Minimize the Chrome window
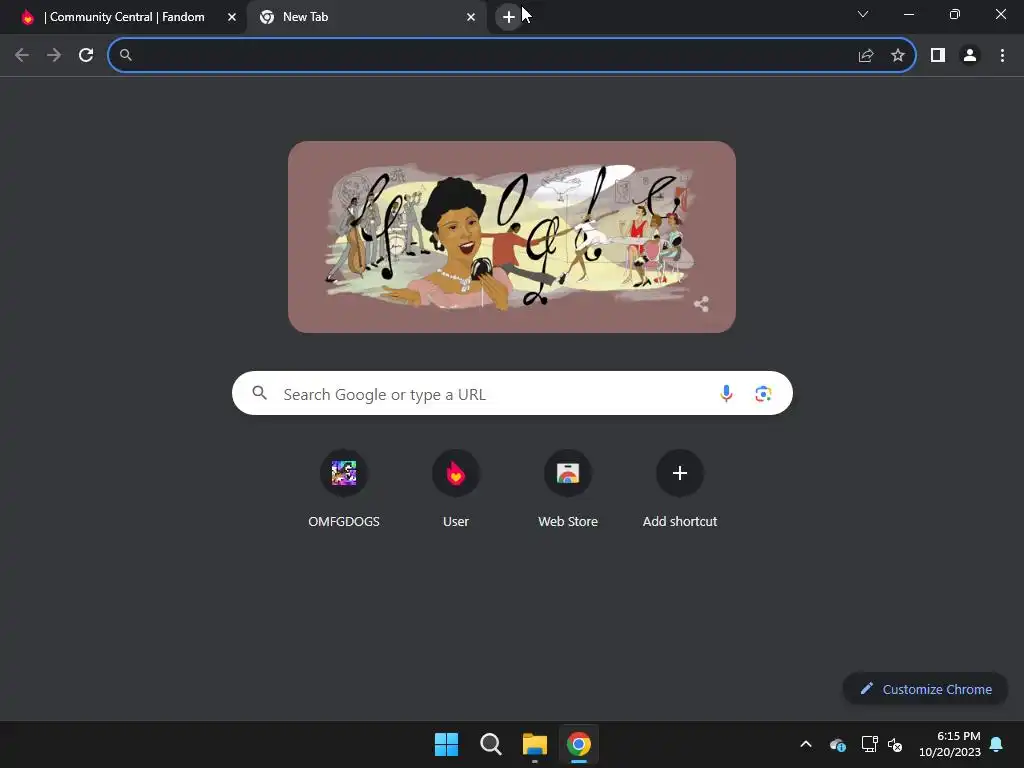 click(909, 14)
